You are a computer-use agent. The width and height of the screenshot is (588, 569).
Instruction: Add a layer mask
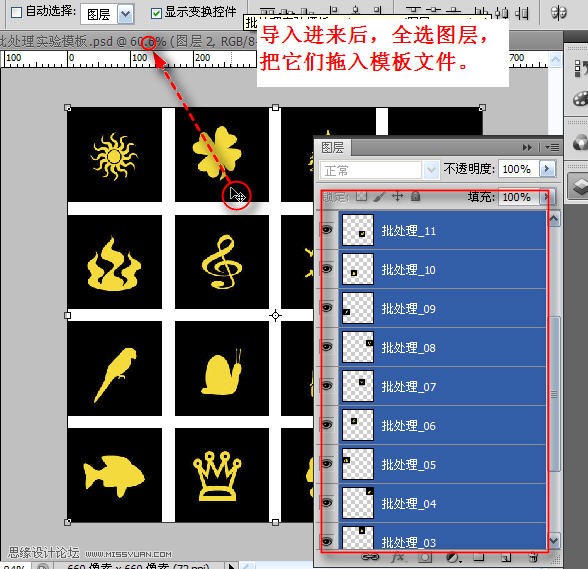coord(425,557)
